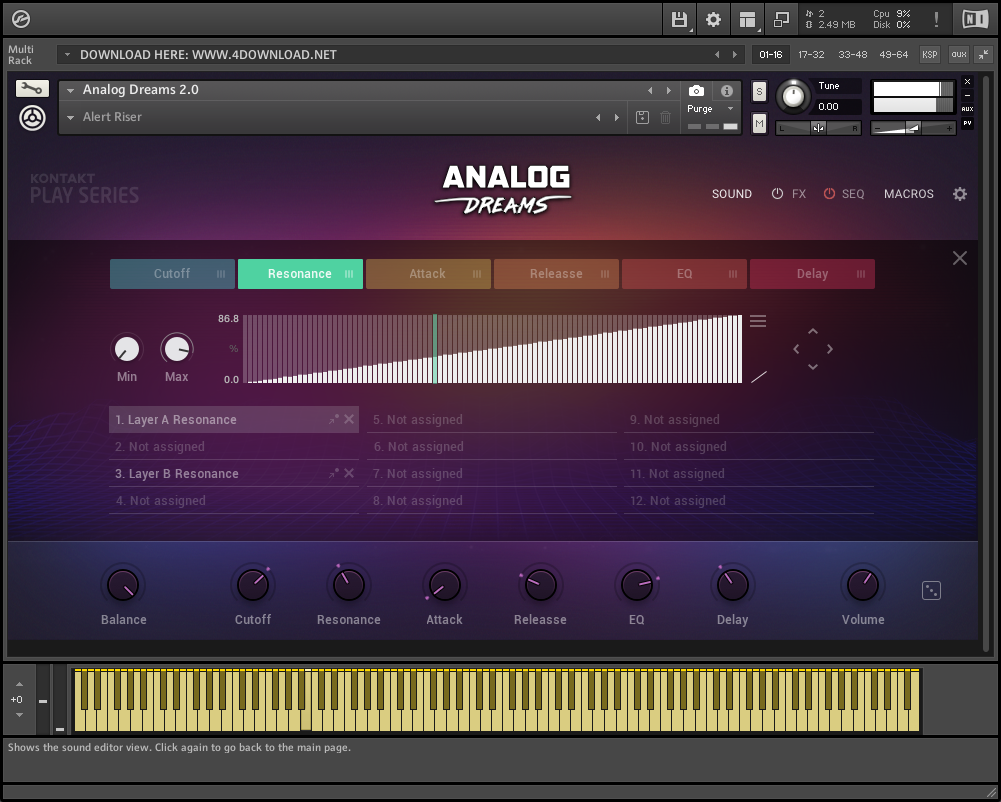Click Layer A Resonance link icon
1001x802 pixels.
pyautogui.click(x=333, y=419)
